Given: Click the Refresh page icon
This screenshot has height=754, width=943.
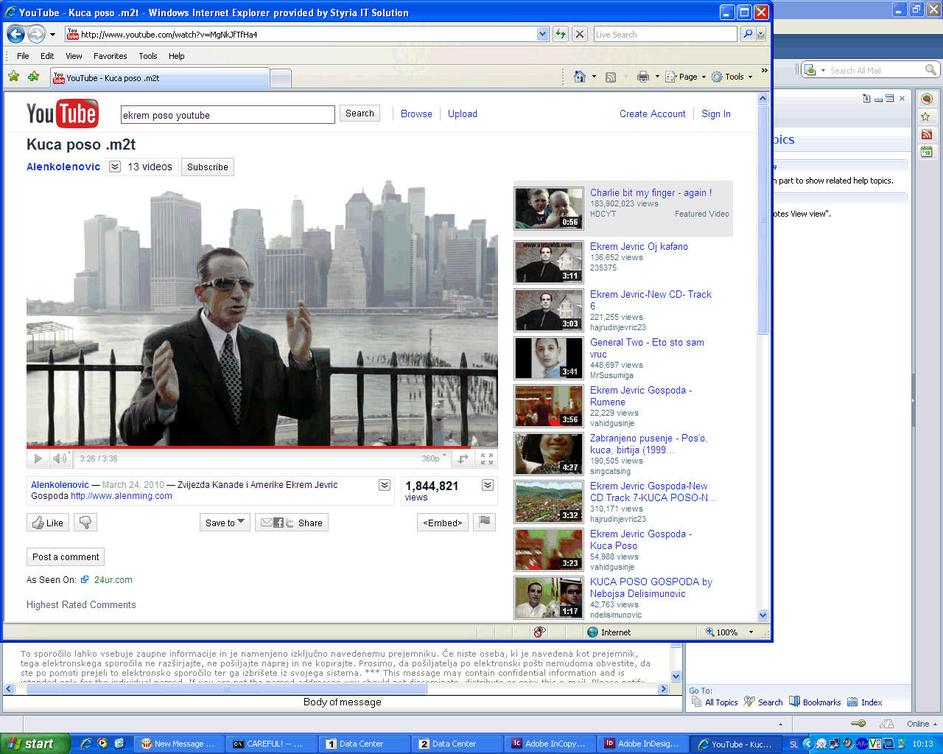Looking at the screenshot, I should click(x=560, y=34).
